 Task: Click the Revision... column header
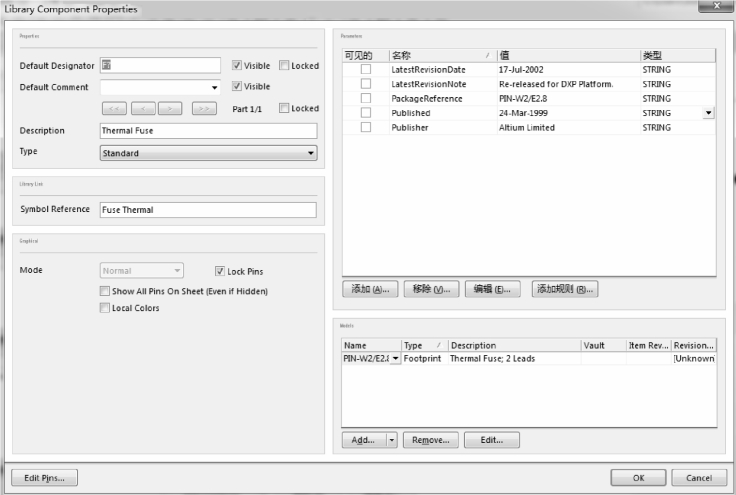click(694, 345)
